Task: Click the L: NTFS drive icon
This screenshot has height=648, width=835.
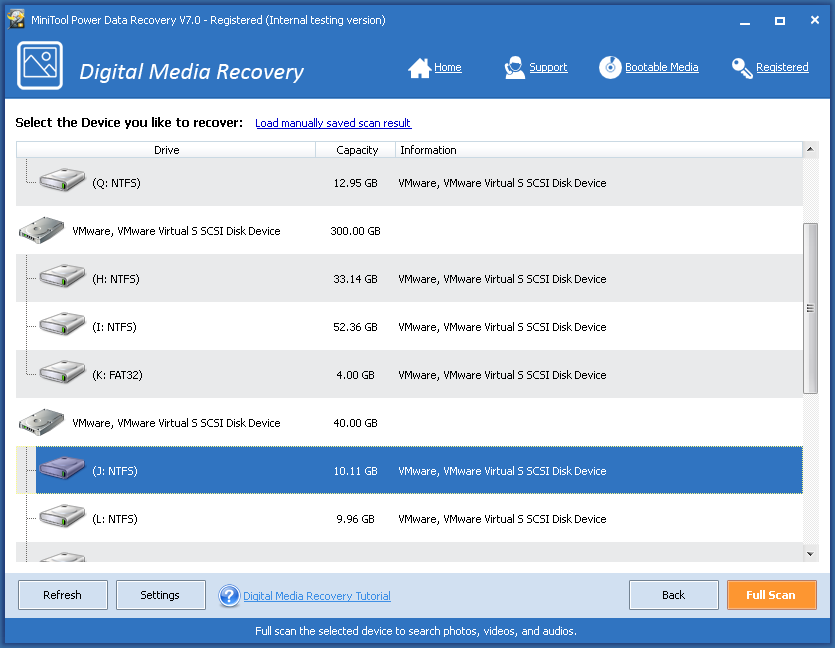Action: (62, 515)
